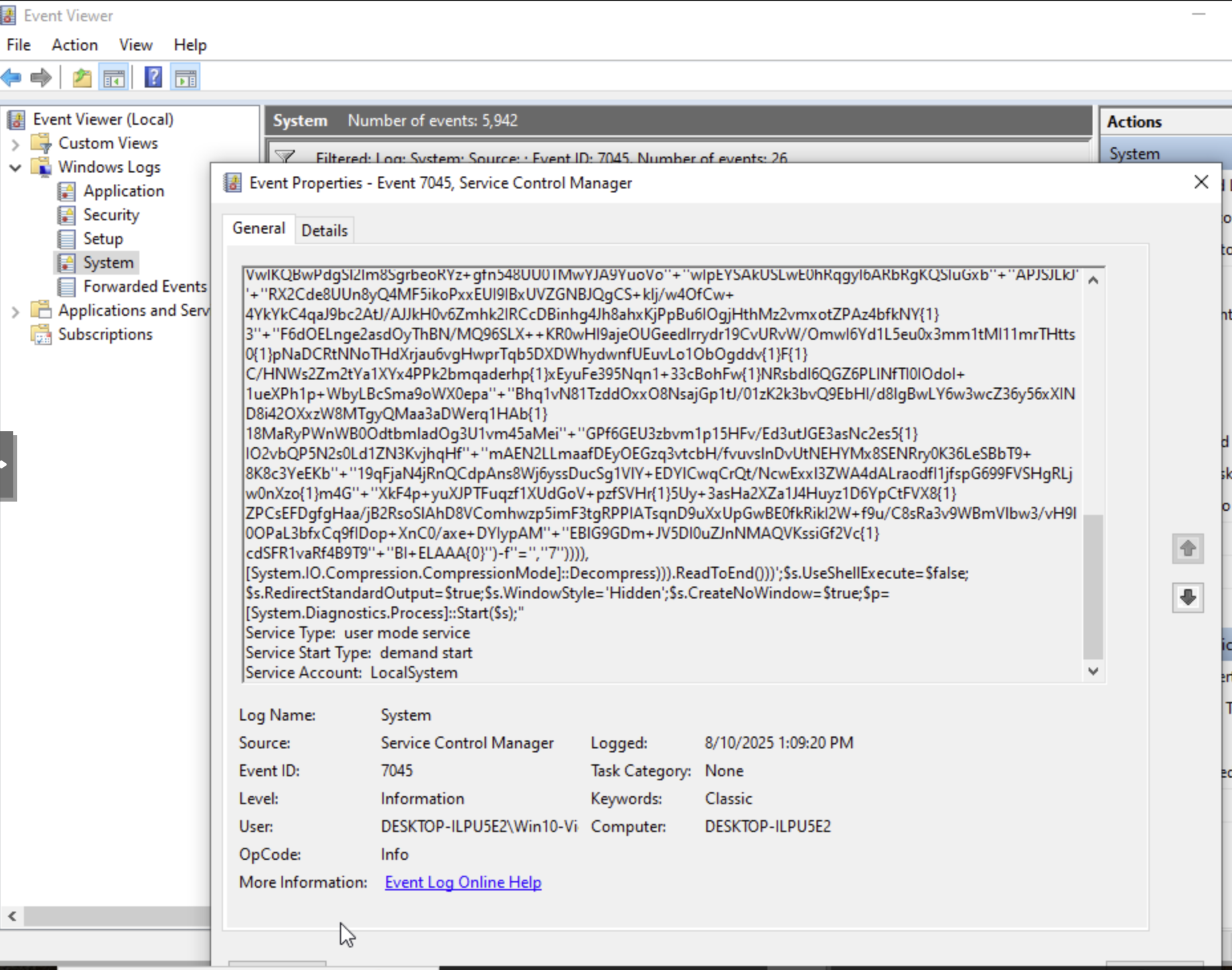The width and height of the screenshot is (1232, 970).
Task: Open the Action menu
Action: click(x=75, y=44)
